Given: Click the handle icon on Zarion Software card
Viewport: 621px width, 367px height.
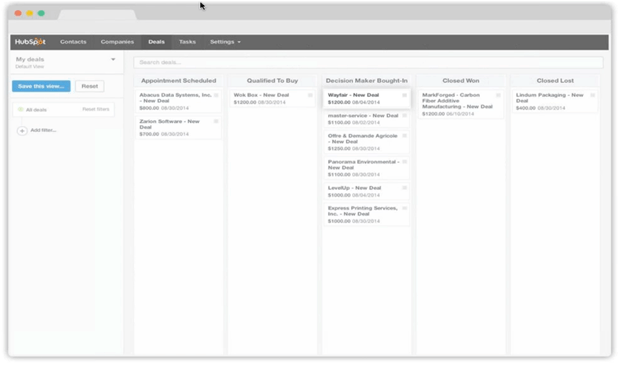Looking at the screenshot, I should 216,121.
